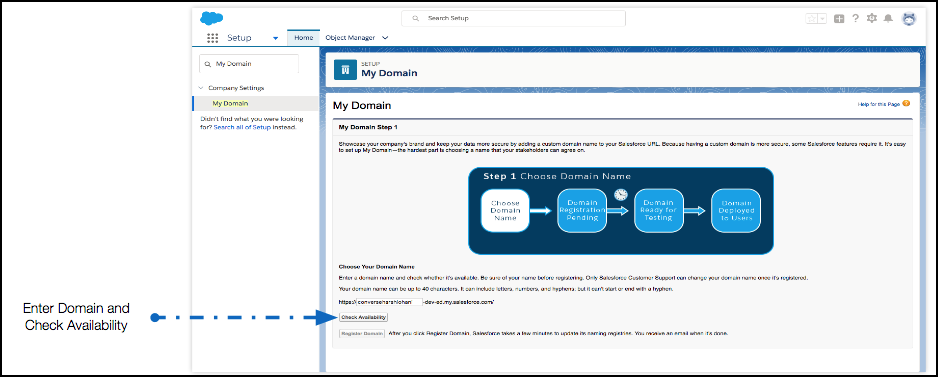Screen dimensions: 938x377
Task: Click the Domain Registration Pending step box
Action: tap(582, 211)
